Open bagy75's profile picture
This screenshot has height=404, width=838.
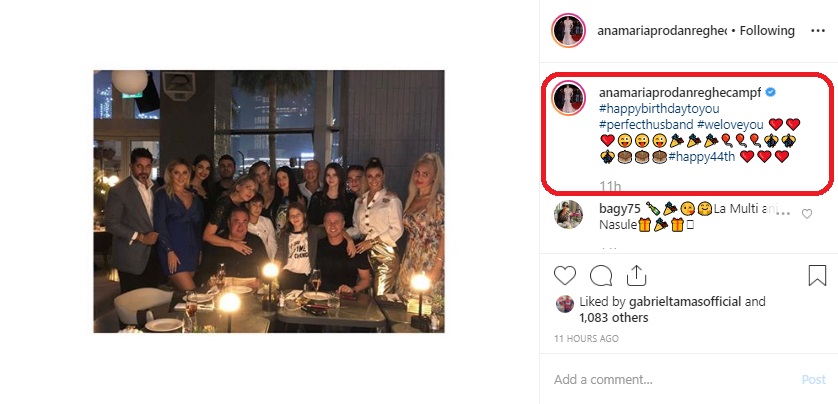pyautogui.click(x=568, y=214)
